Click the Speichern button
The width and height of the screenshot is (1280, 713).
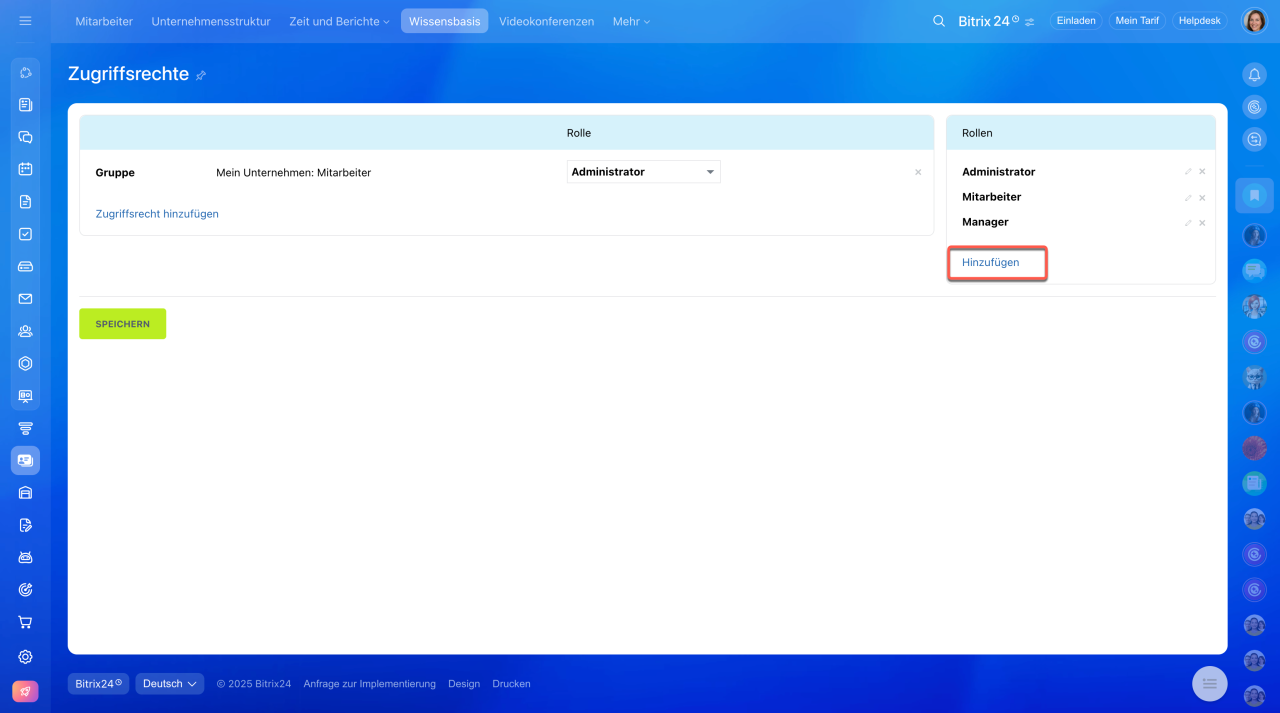tap(122, 324)
